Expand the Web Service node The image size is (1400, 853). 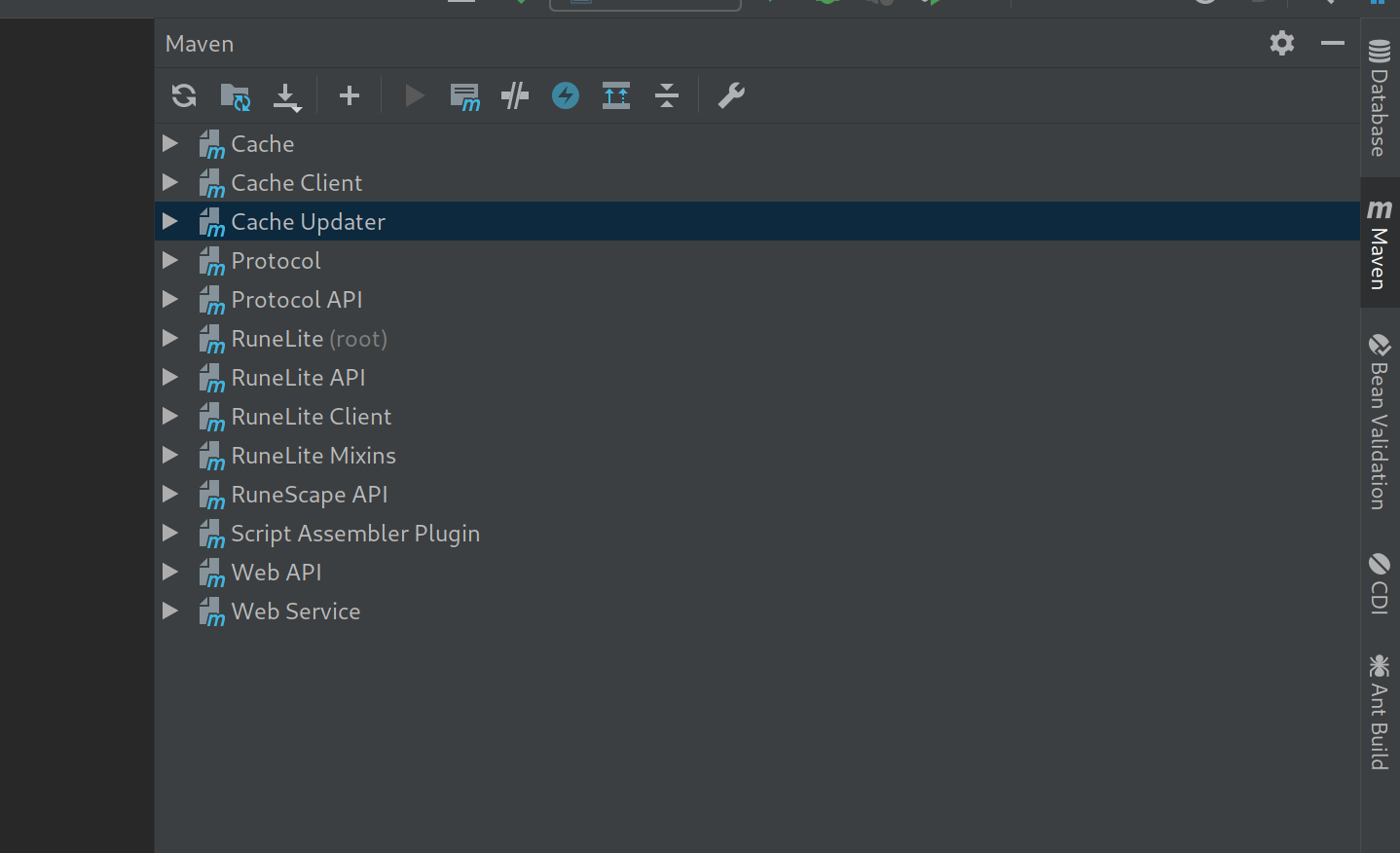[170, 611]
